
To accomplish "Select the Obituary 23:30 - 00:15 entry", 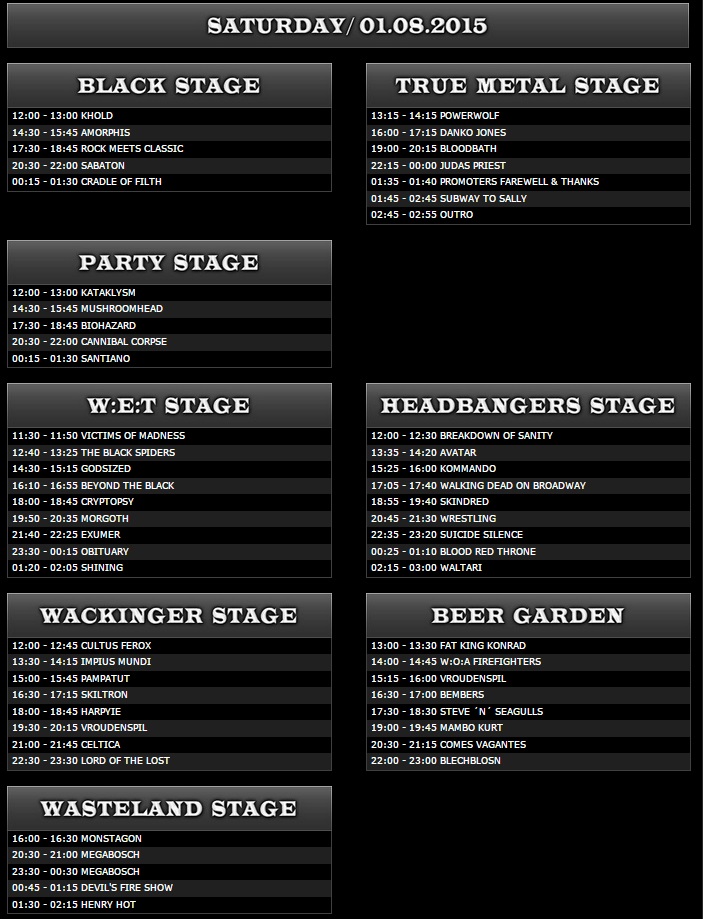I will 169,552.
